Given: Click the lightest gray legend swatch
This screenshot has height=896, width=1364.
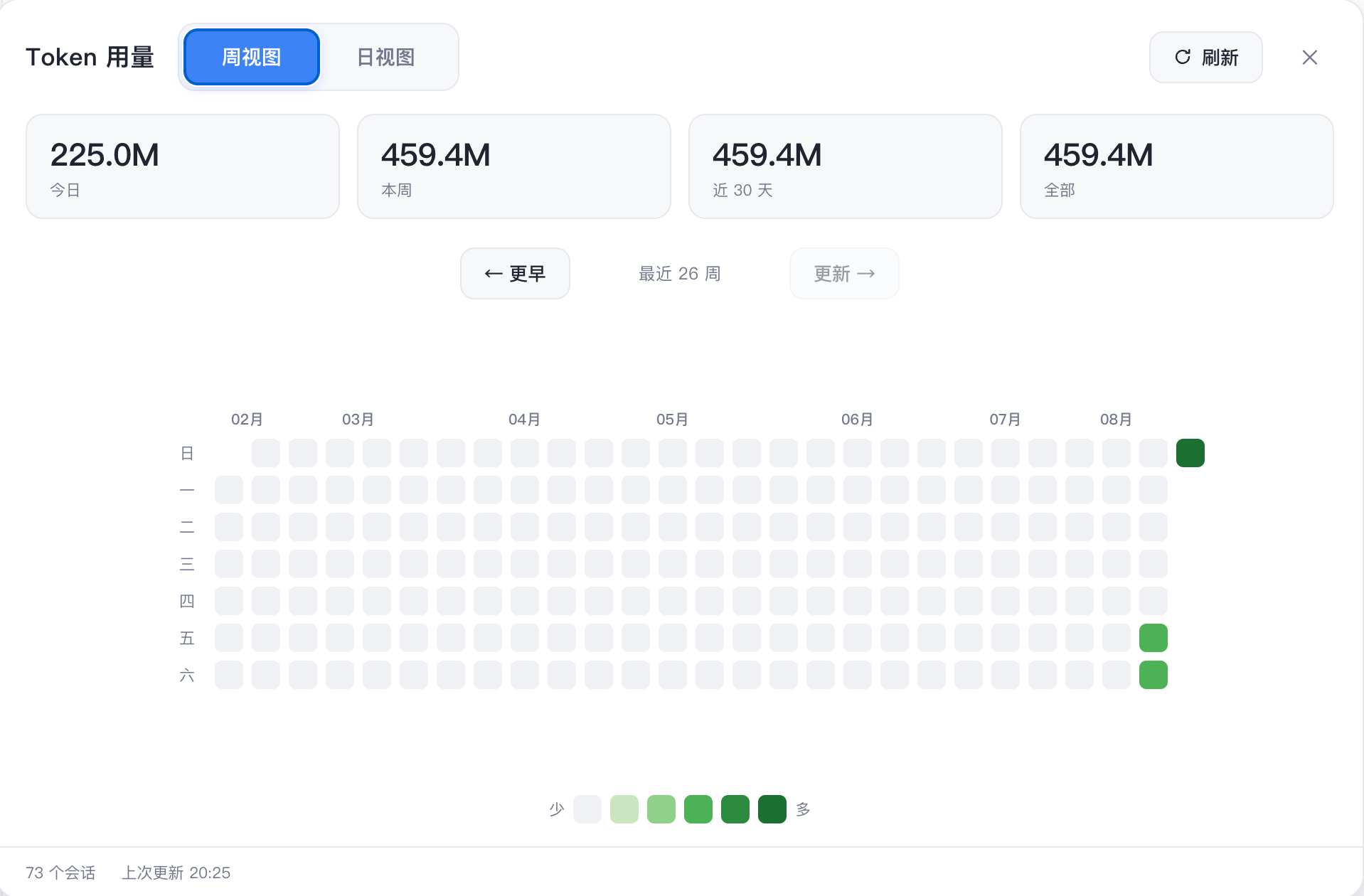Looking at the screenshot, I should pyautogui.click(x=587, y=809).
